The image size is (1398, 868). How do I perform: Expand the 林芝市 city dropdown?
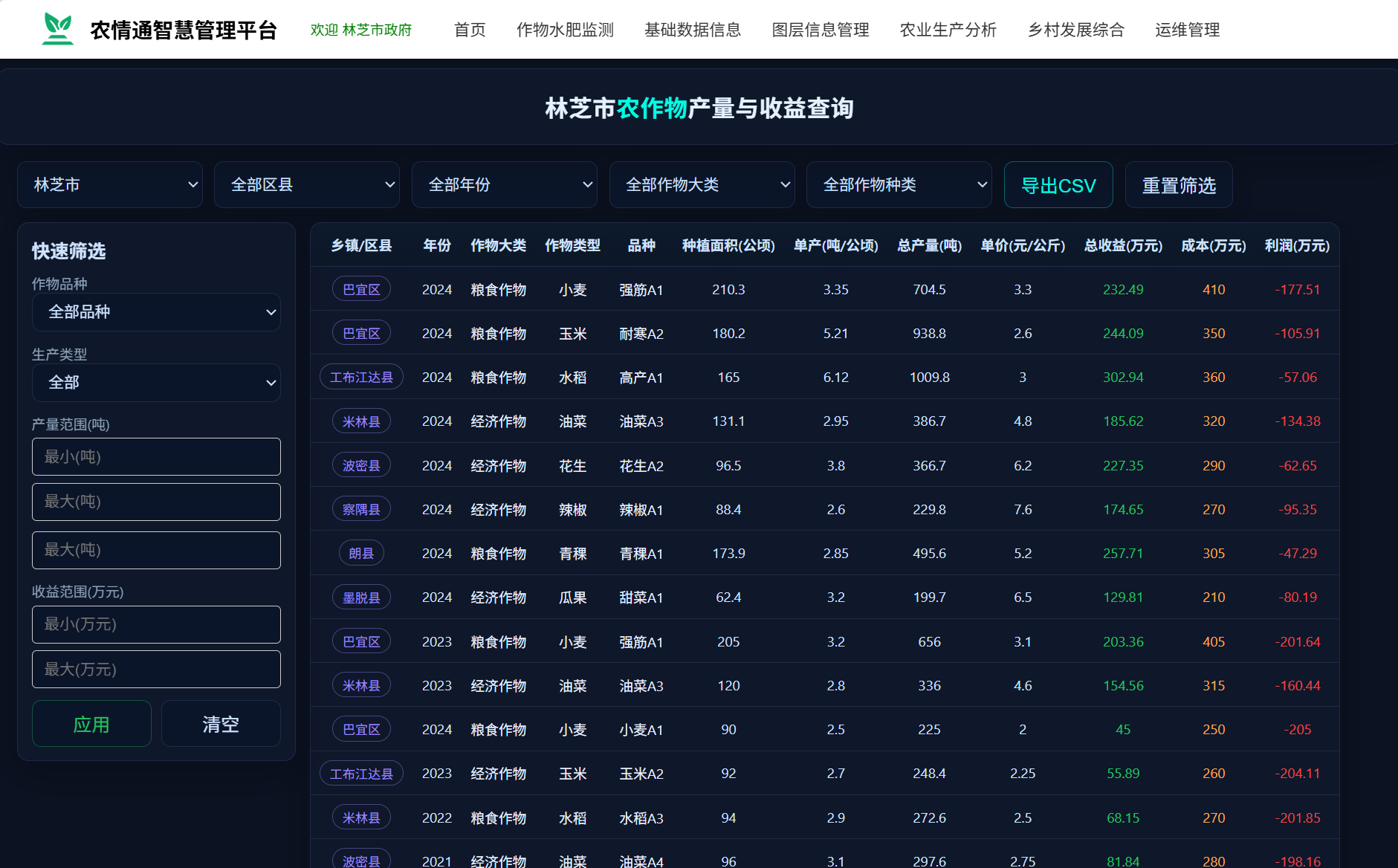[110, 184]
